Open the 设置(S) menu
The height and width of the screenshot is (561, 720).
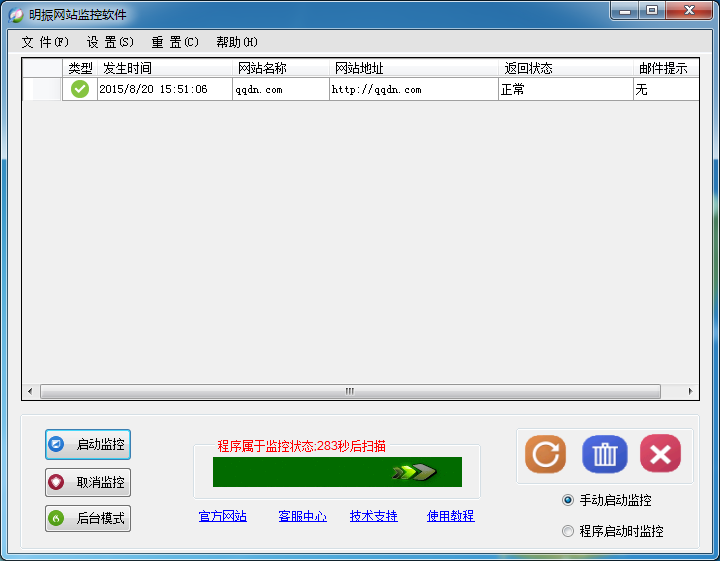[109, 42]
